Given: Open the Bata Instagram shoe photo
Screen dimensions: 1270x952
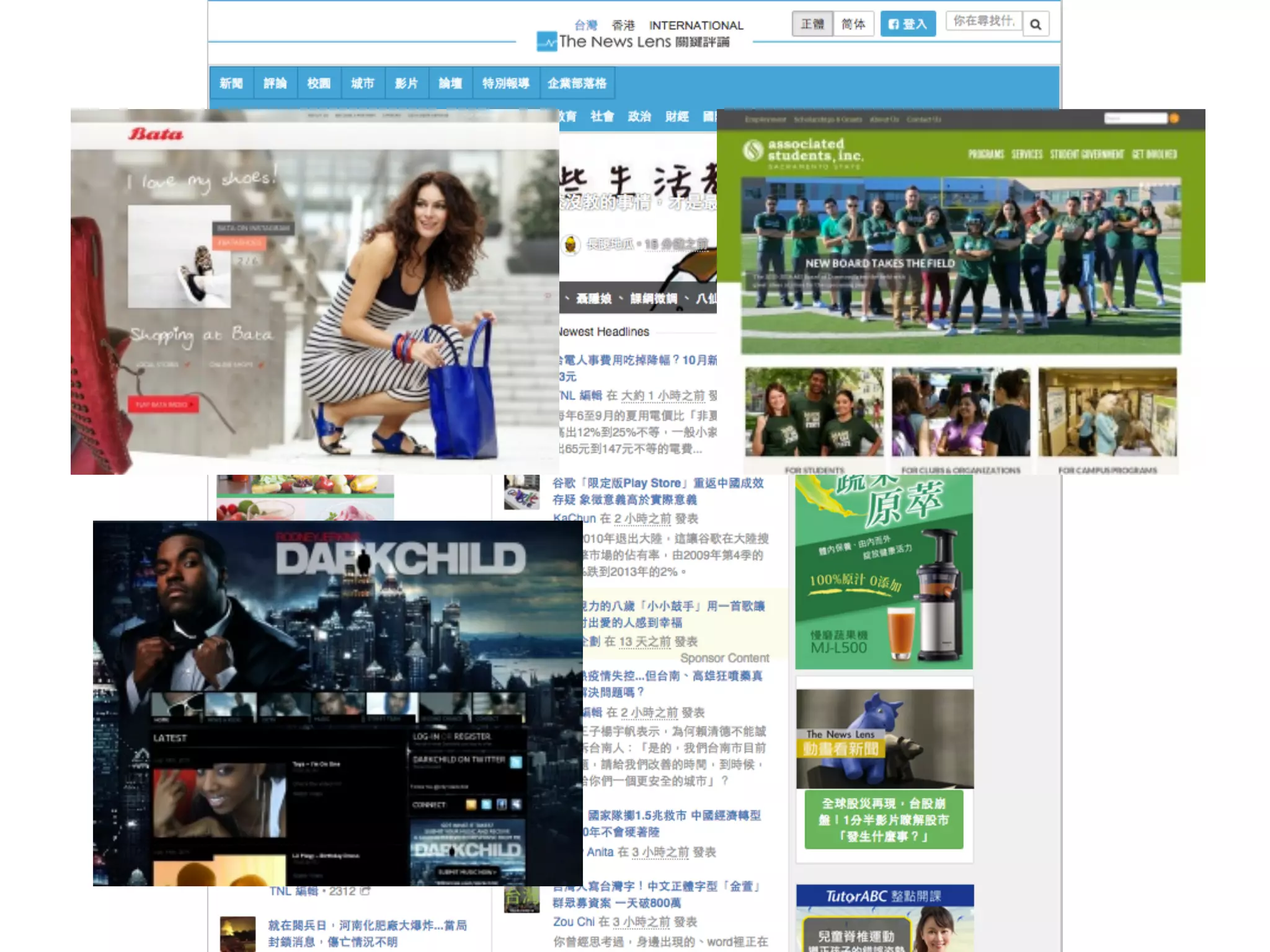Looking at the screenshot, I should 179,257.
